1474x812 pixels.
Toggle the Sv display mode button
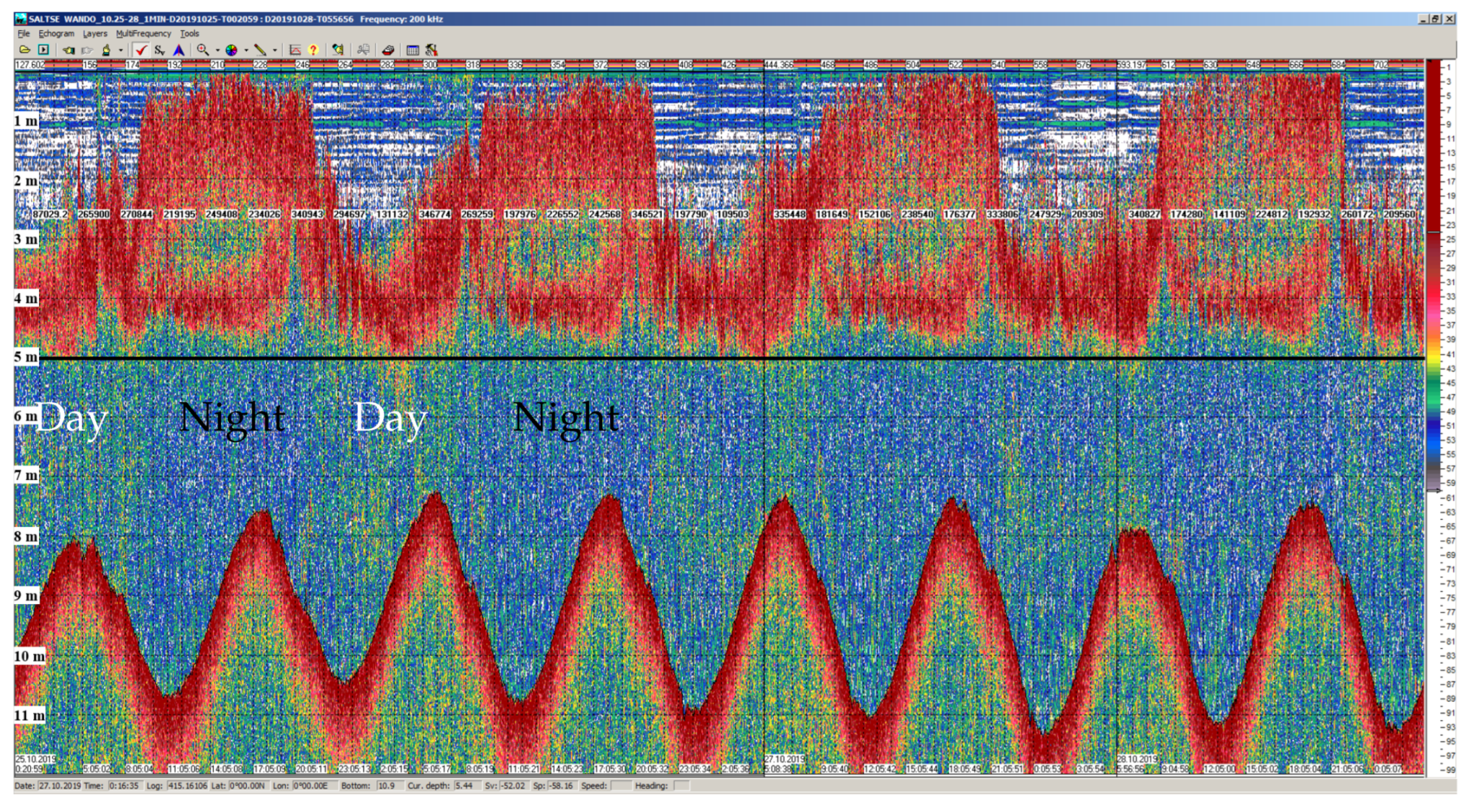[x=159, y=50]
